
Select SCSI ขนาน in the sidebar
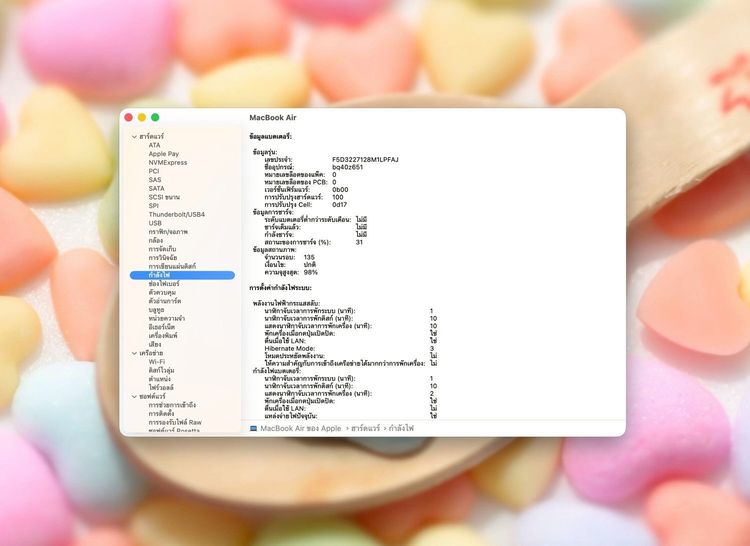[164, 197]
